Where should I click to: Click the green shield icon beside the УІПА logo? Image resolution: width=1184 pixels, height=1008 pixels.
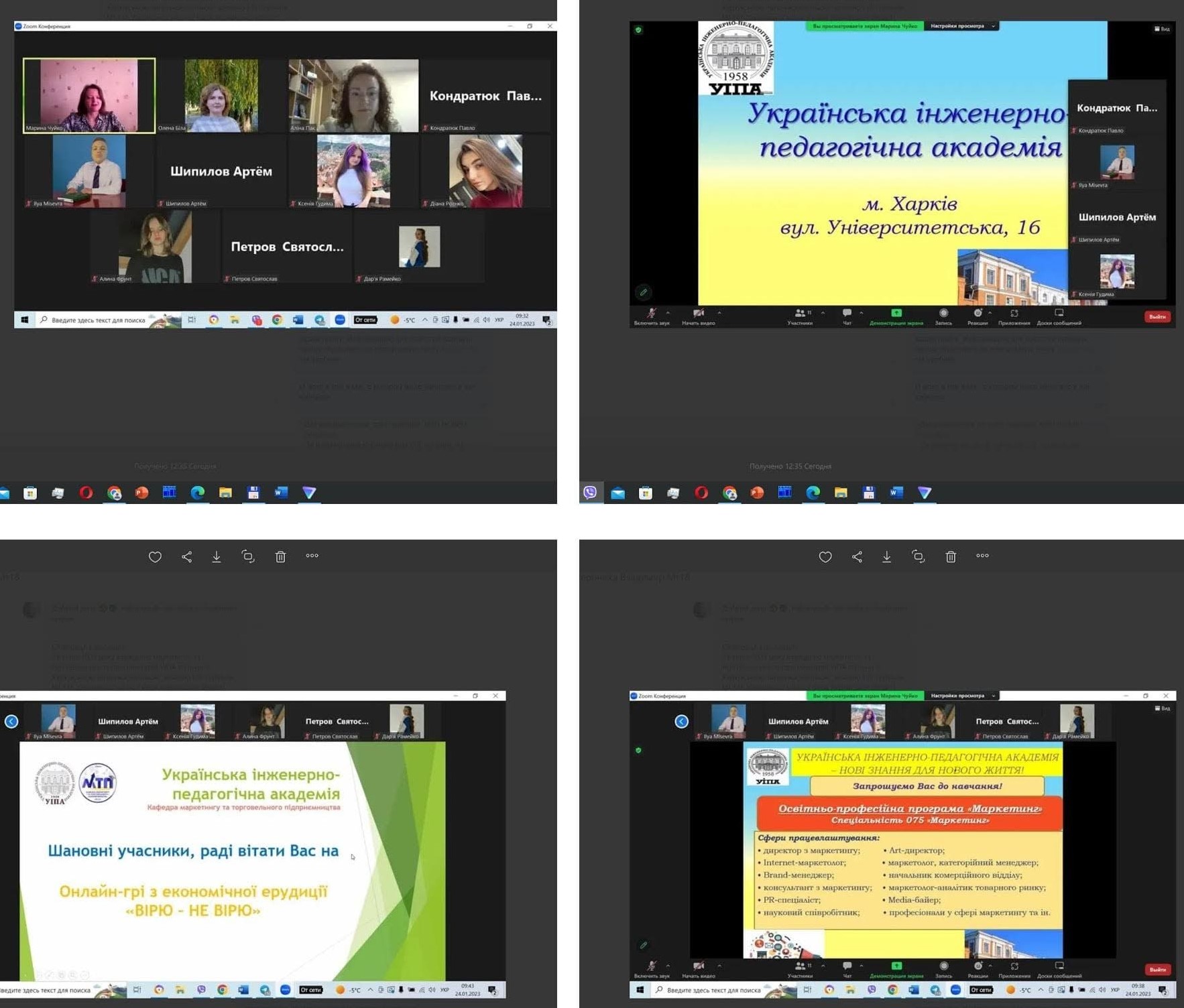click(x=638, y=29)
